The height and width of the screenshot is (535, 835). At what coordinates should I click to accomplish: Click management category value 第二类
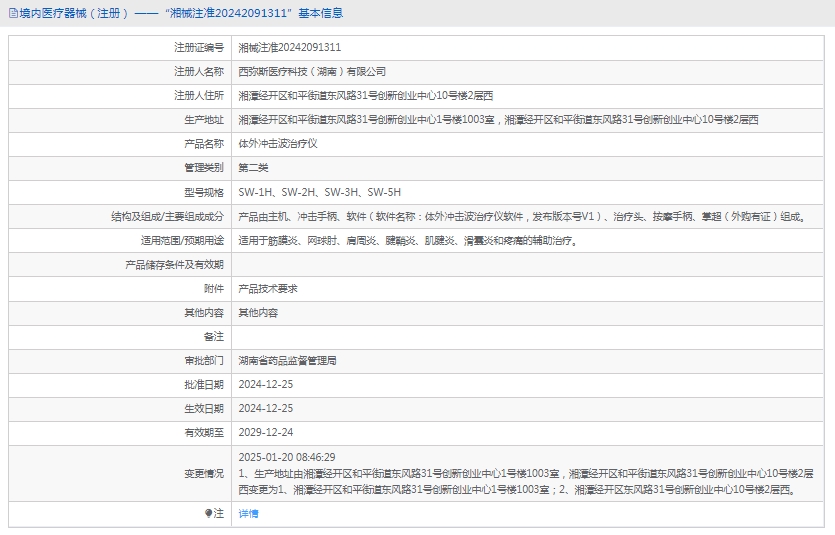click(253, 167)
